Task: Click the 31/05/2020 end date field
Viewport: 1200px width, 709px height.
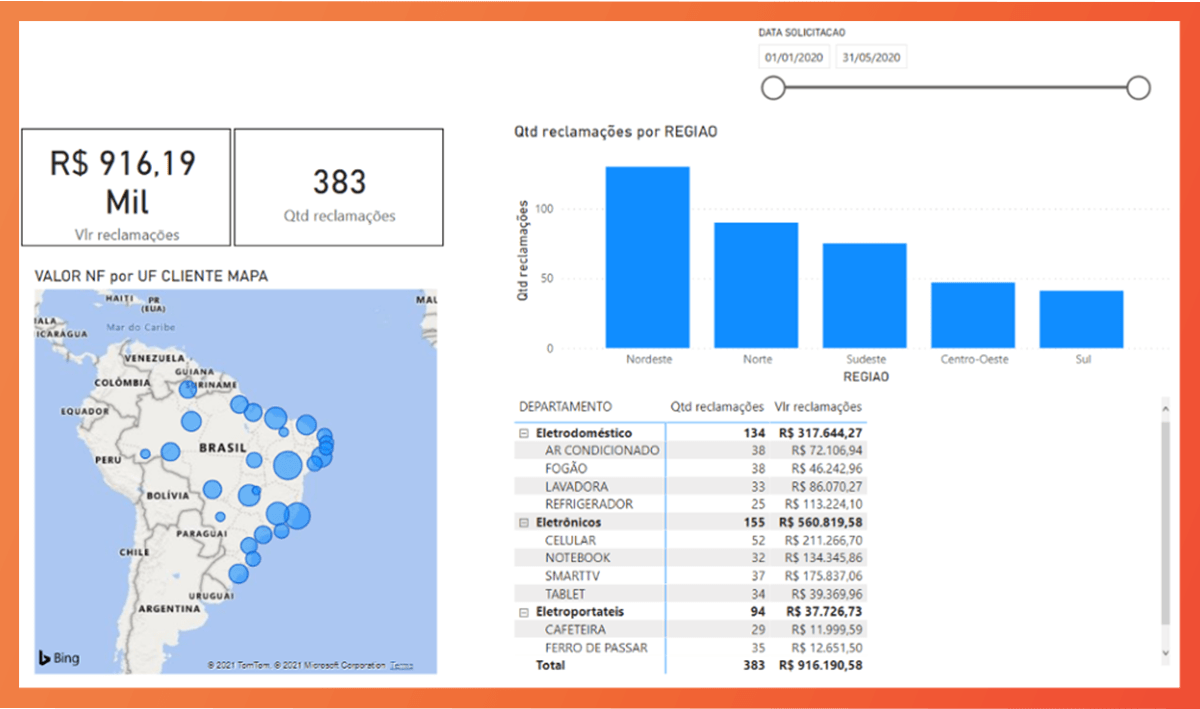Action: (870, 57)
